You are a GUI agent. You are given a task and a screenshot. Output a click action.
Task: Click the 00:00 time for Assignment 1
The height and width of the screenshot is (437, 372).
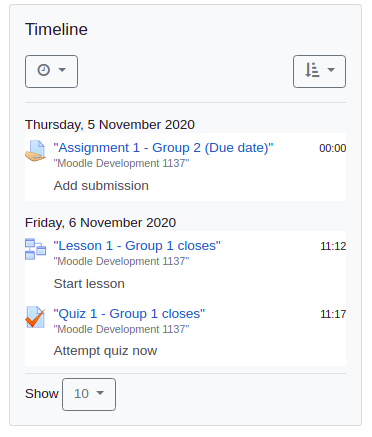[x=333, y=148]
